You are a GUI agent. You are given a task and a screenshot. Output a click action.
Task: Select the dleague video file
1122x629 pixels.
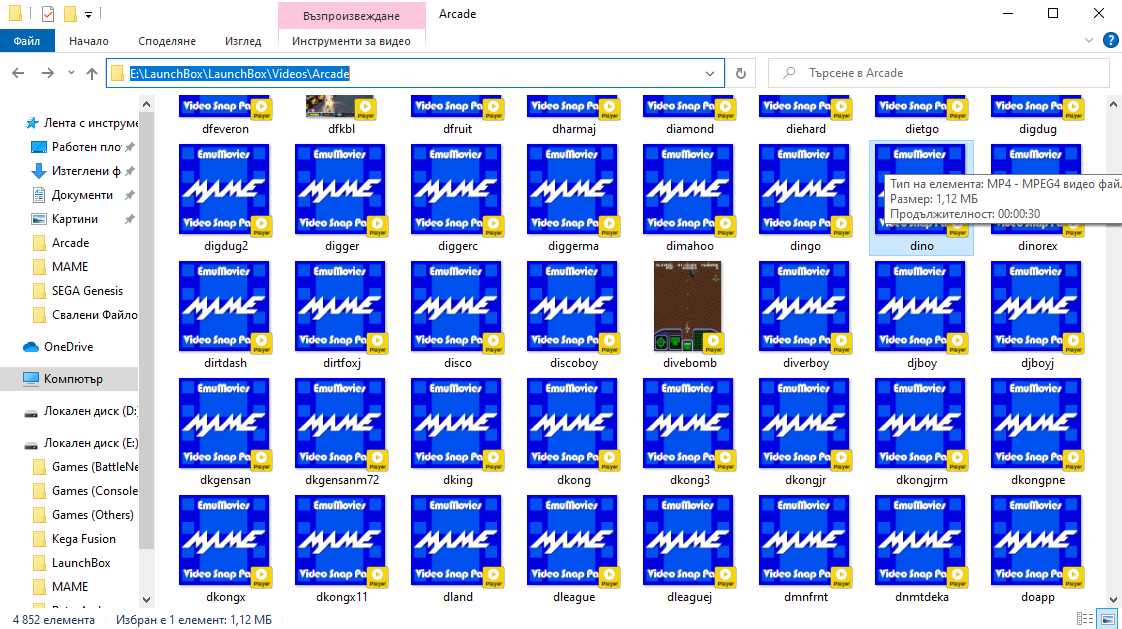click(x=573, y=550)
